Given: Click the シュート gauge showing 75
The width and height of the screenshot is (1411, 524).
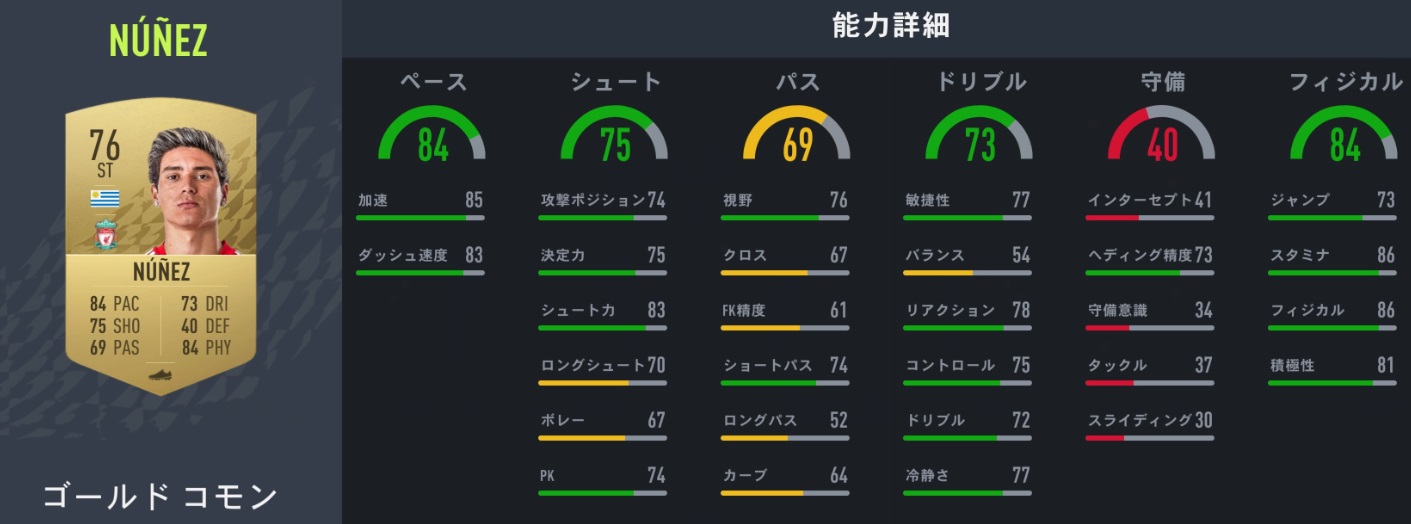Looking at the screenshot, I should (x=615, y=135).
